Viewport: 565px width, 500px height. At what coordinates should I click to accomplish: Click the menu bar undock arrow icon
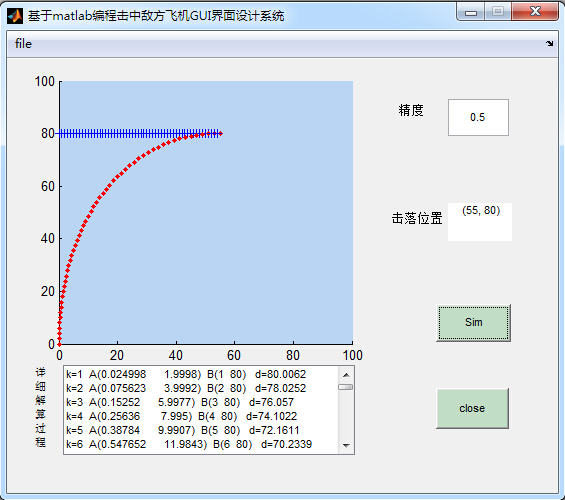[x=549, y=44]
